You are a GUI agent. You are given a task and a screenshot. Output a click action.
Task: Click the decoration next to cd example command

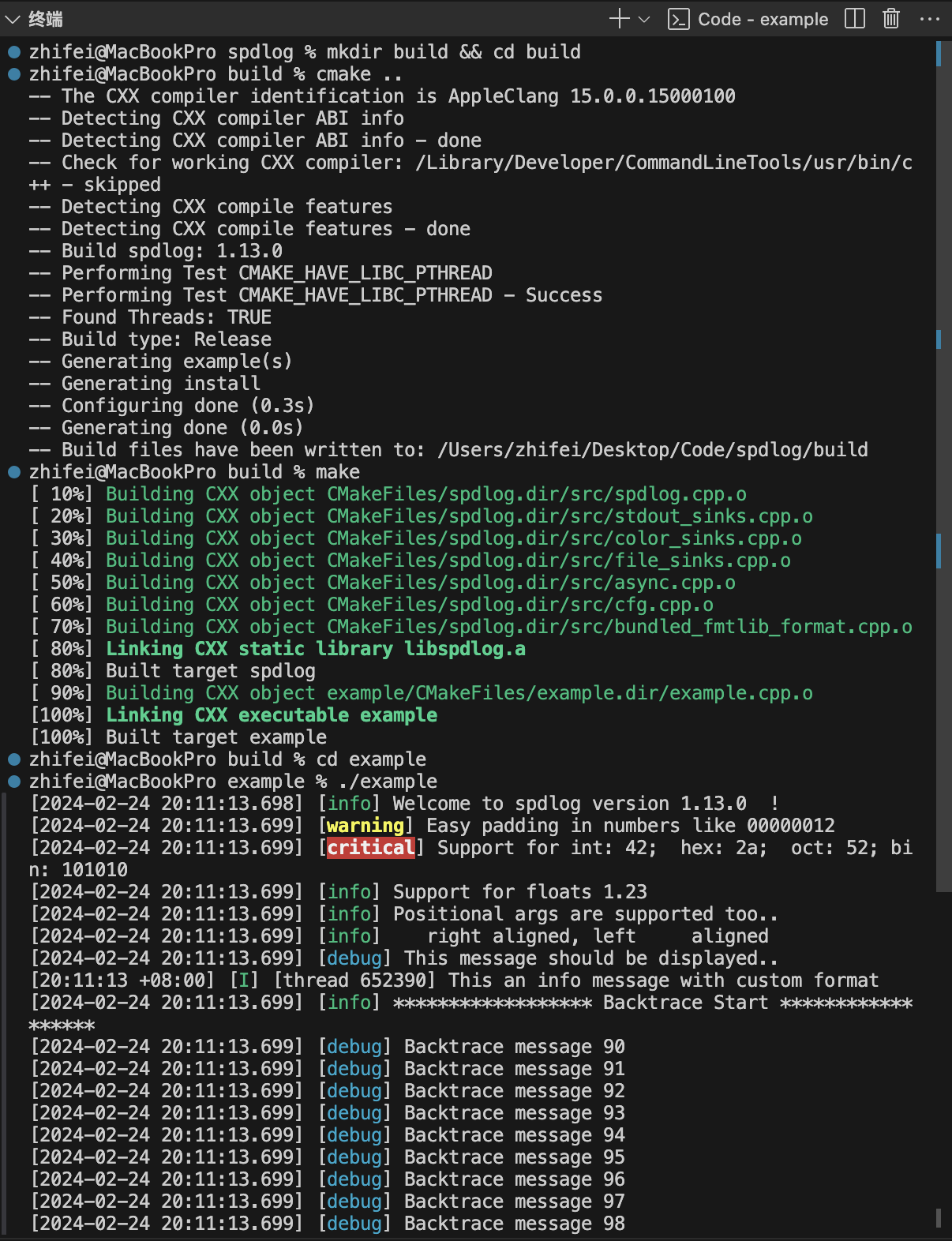tap(13, 759)
